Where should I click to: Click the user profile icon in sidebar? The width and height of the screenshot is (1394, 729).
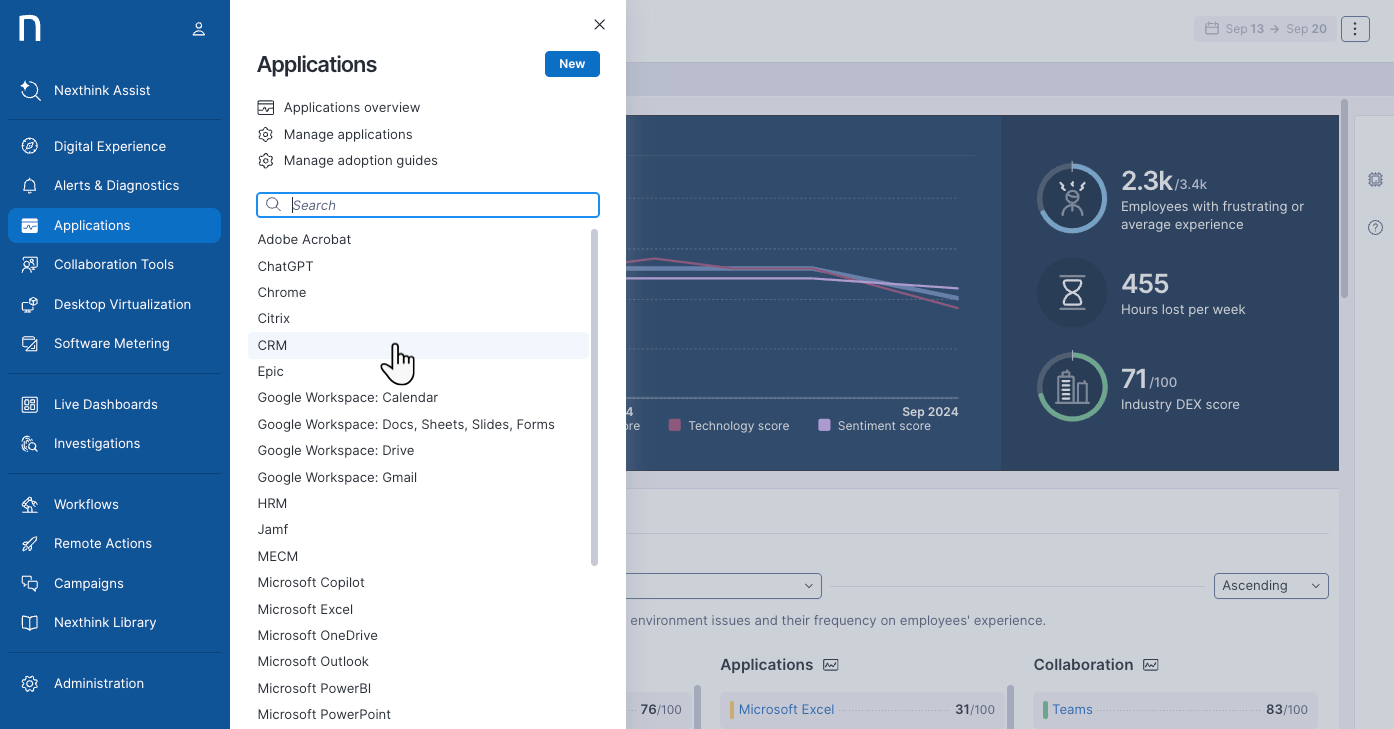click(x=199, y=29)
